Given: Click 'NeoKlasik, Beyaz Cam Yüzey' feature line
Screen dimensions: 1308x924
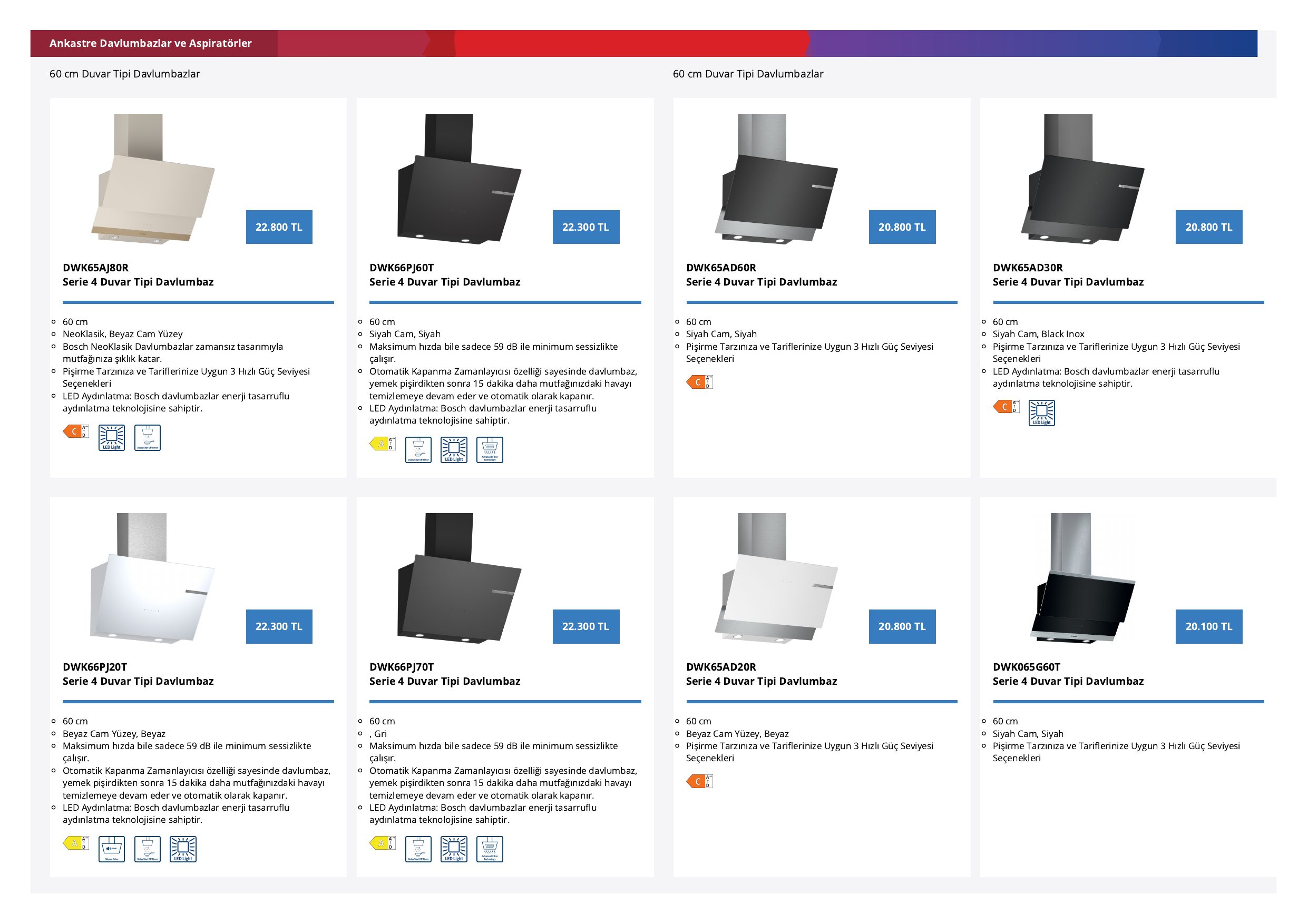Looking at the screenshot, I should coord(122,334).
